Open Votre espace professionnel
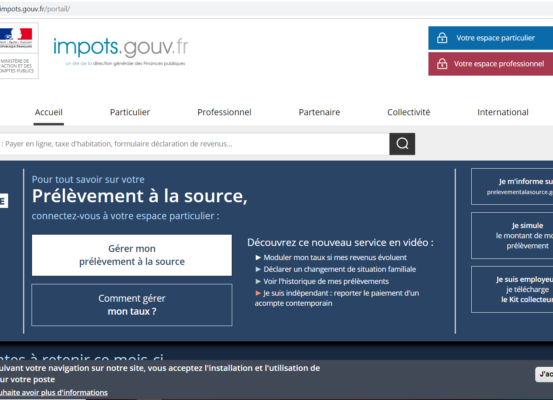Image resolution: width=553 pixels, height=400 pixels. [x=491, y=64]
